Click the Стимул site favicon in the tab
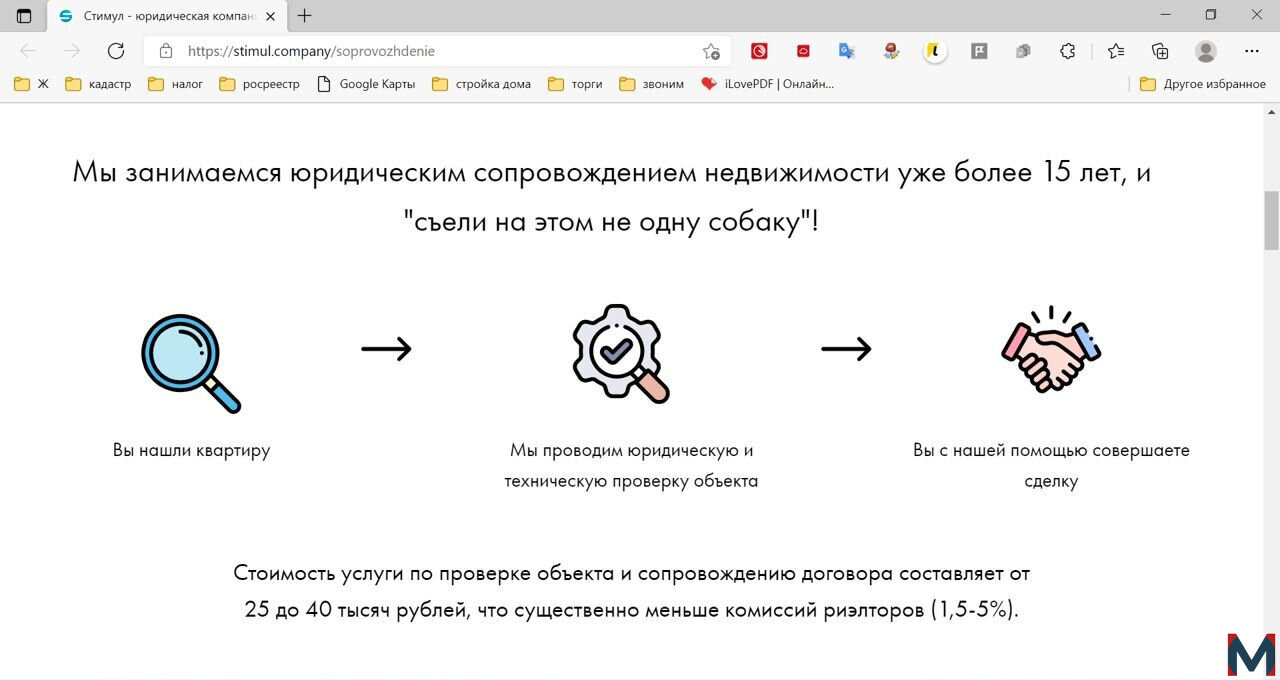The height and width of the screenshot is (680, 1280). [66, 16]
